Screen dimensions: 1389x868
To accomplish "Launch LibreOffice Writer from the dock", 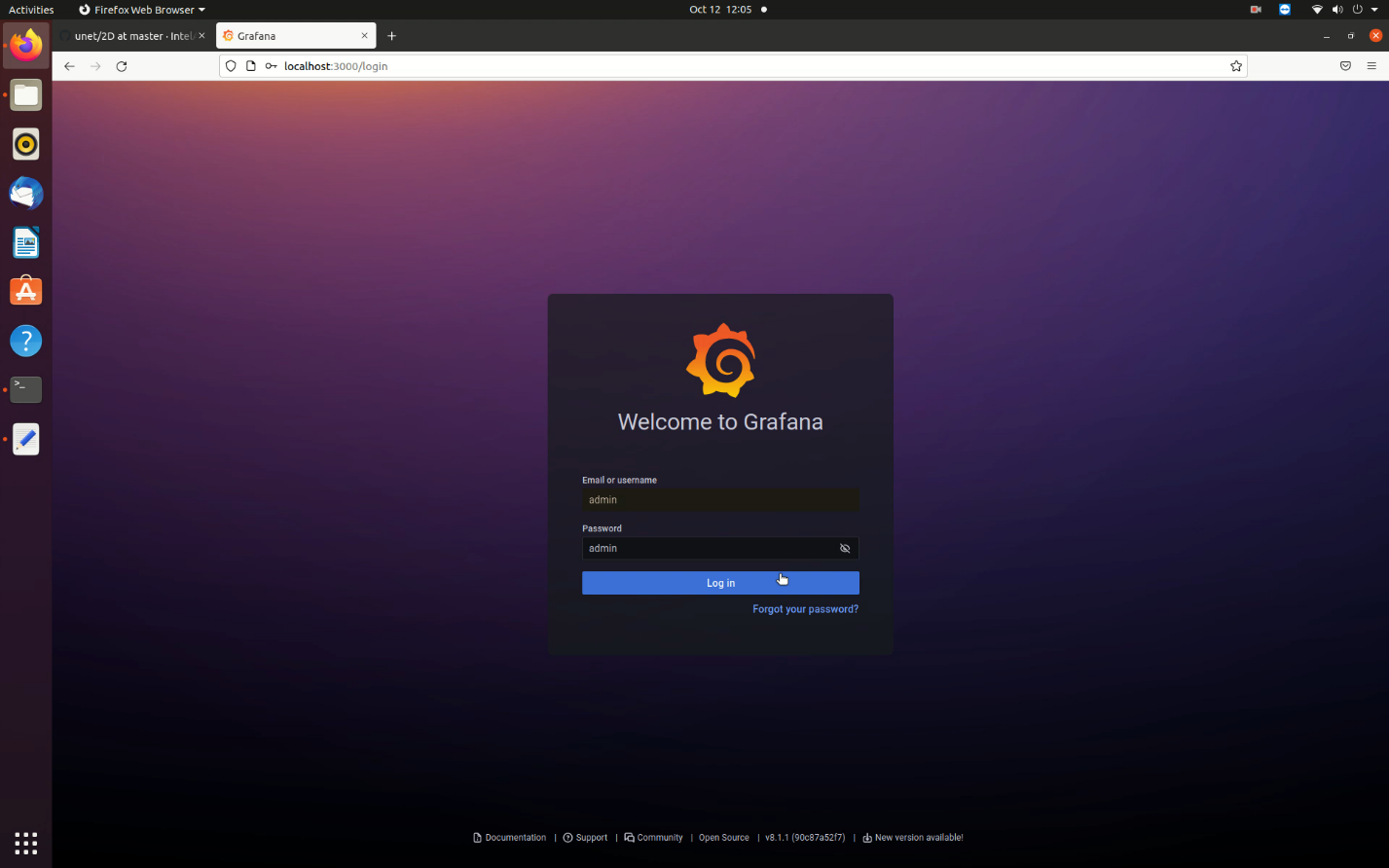I will tap(26, 242).
